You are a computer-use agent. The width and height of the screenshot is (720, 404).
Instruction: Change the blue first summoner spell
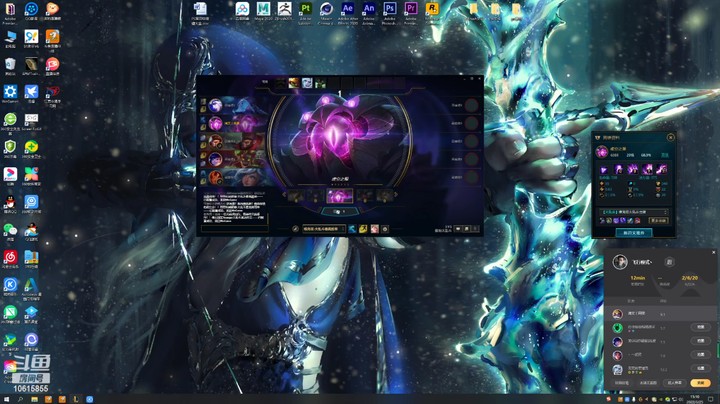click(x=352, y=229)
